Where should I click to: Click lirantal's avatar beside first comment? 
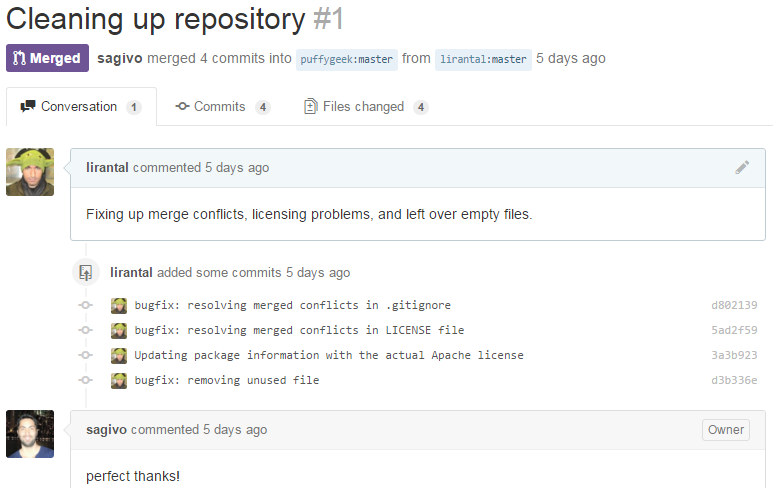30,172
